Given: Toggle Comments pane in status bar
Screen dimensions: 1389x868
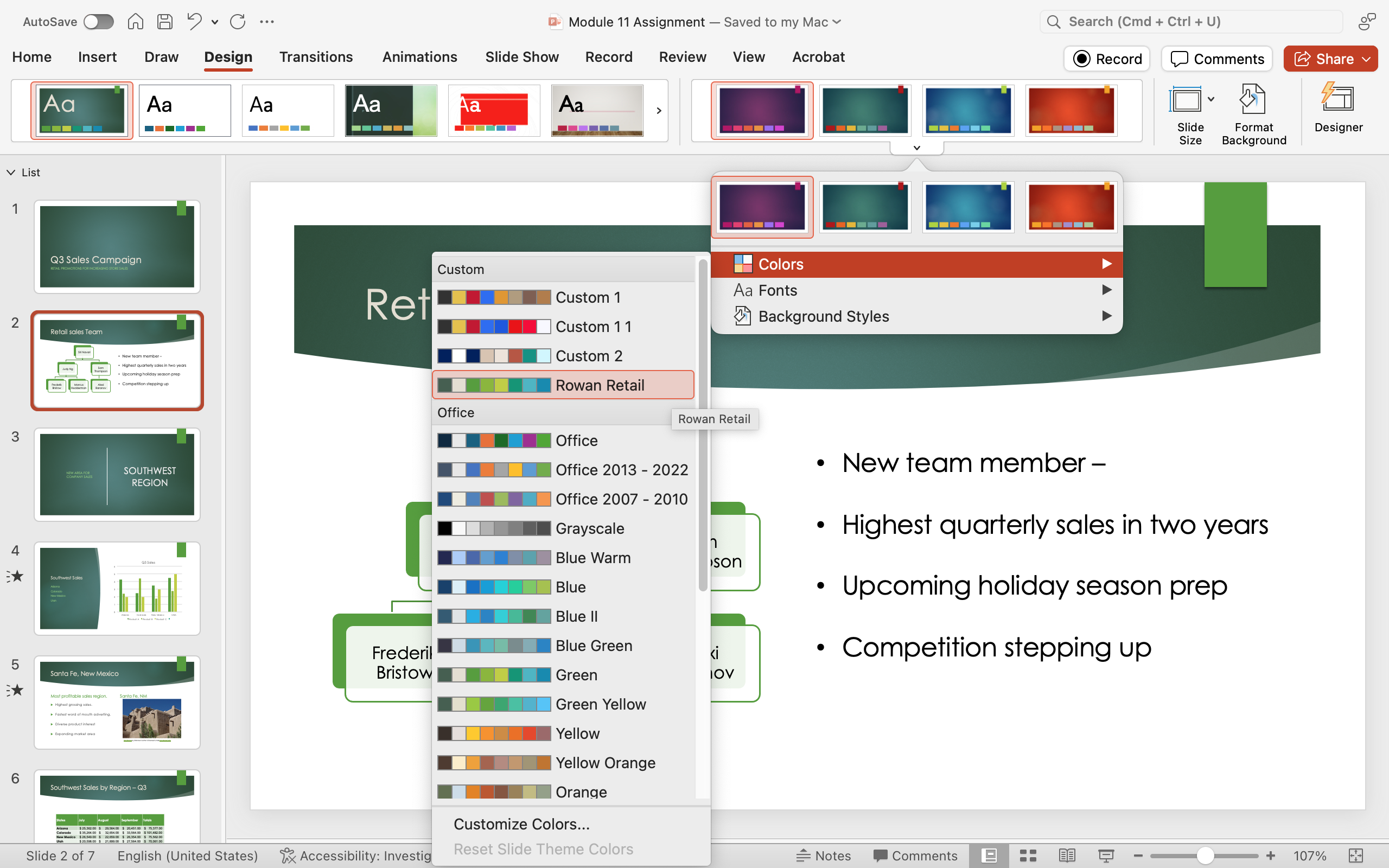Looking at the screenshot, I should pos(915,856).
